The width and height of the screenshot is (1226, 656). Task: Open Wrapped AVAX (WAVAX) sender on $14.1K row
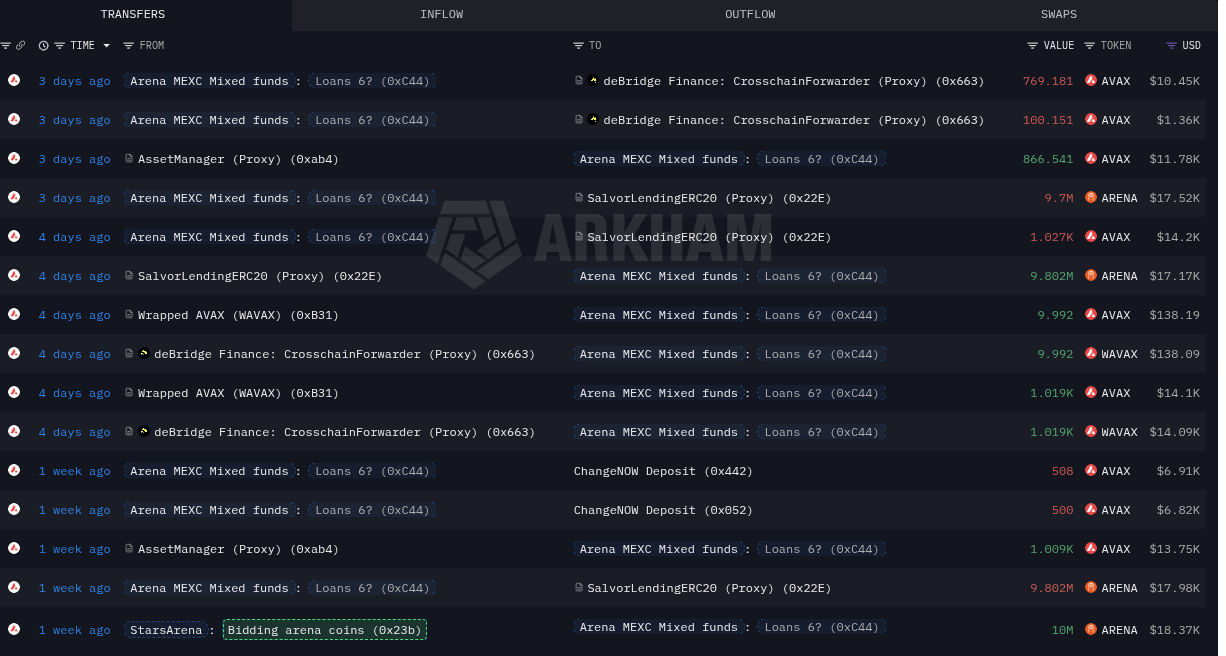point(238,393)
